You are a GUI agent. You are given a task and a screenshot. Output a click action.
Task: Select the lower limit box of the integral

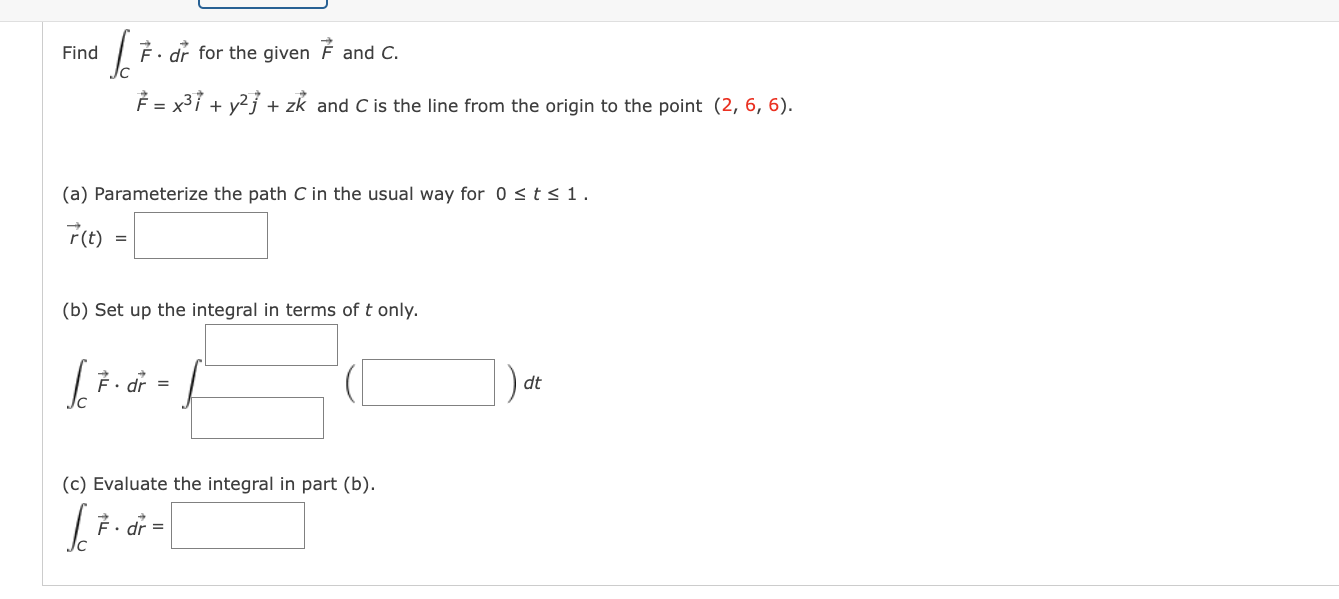257,417
